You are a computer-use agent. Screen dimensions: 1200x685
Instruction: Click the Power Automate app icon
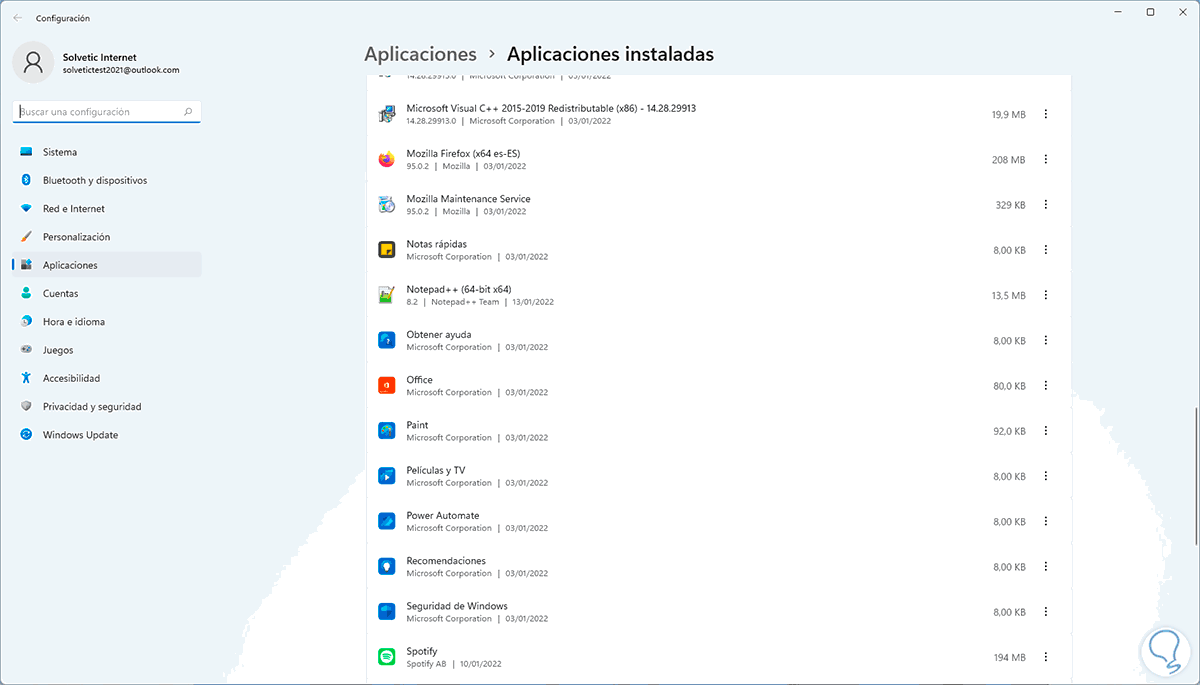[387, 521]
